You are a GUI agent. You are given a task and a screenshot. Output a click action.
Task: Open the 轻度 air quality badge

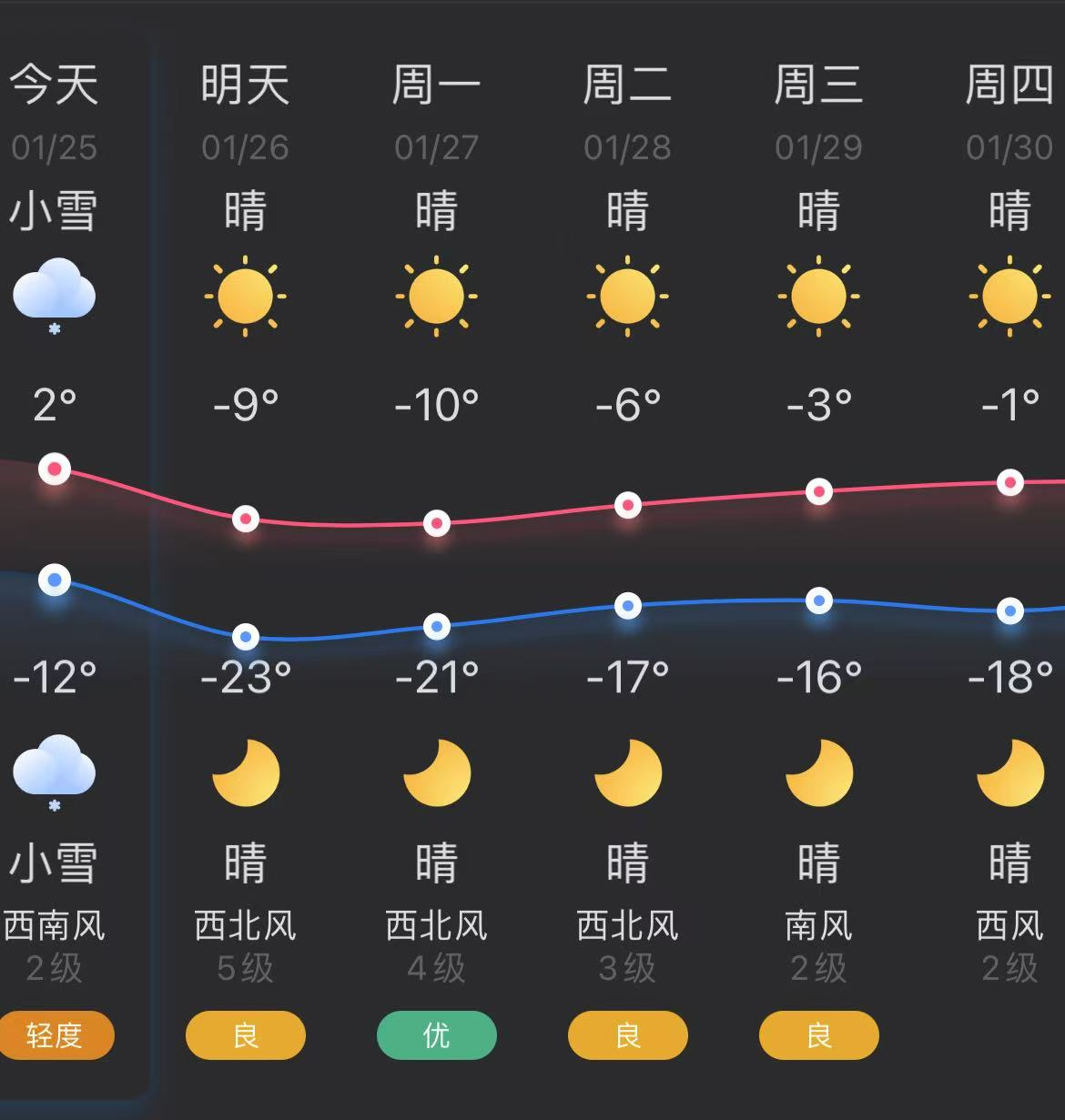55,1035
